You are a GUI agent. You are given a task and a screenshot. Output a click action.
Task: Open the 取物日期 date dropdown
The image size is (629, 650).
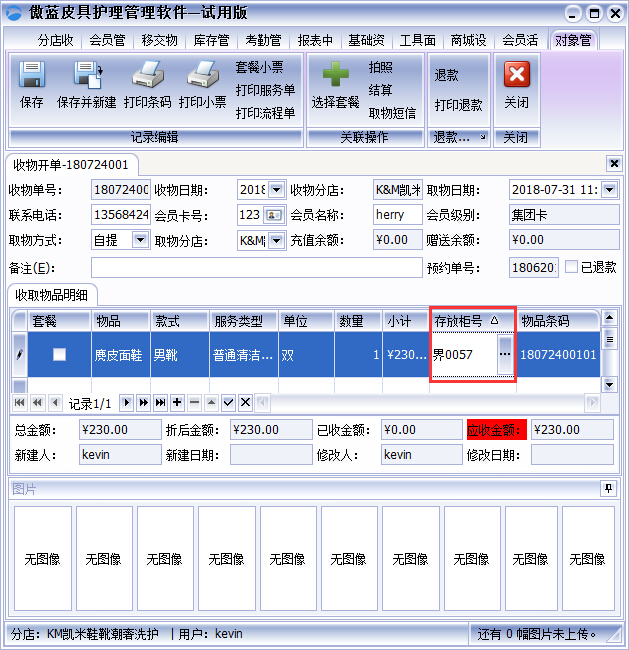608,189
